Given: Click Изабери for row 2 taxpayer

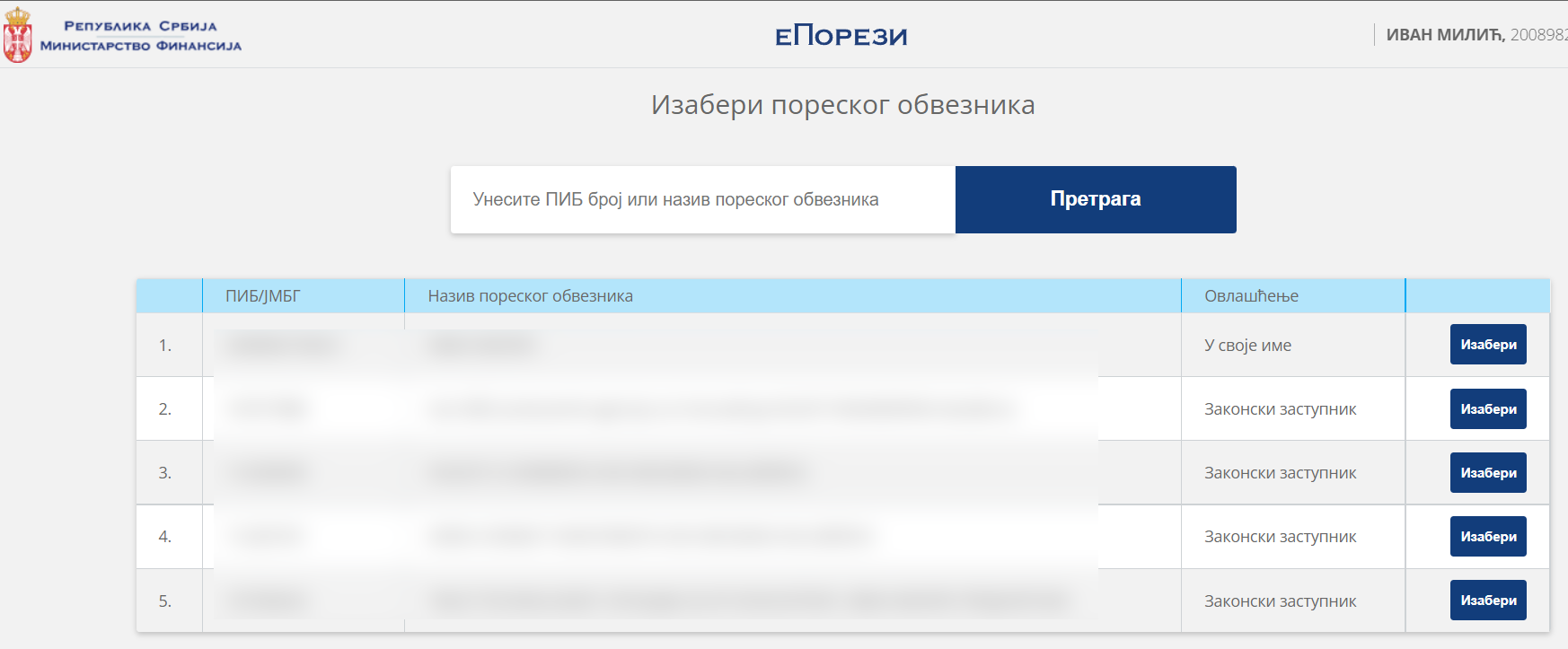Looking at the screenshot, I should coord(1488,408).
